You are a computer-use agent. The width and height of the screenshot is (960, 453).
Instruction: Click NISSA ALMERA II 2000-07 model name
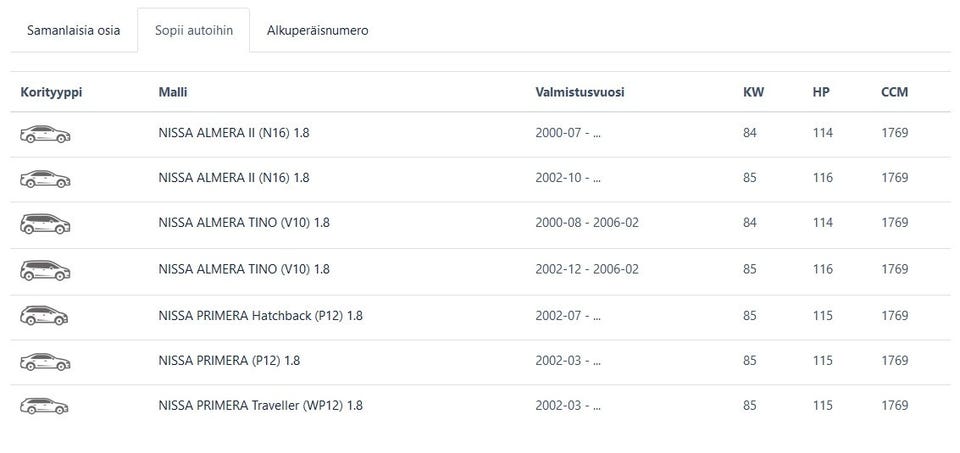tap(234, 133)
